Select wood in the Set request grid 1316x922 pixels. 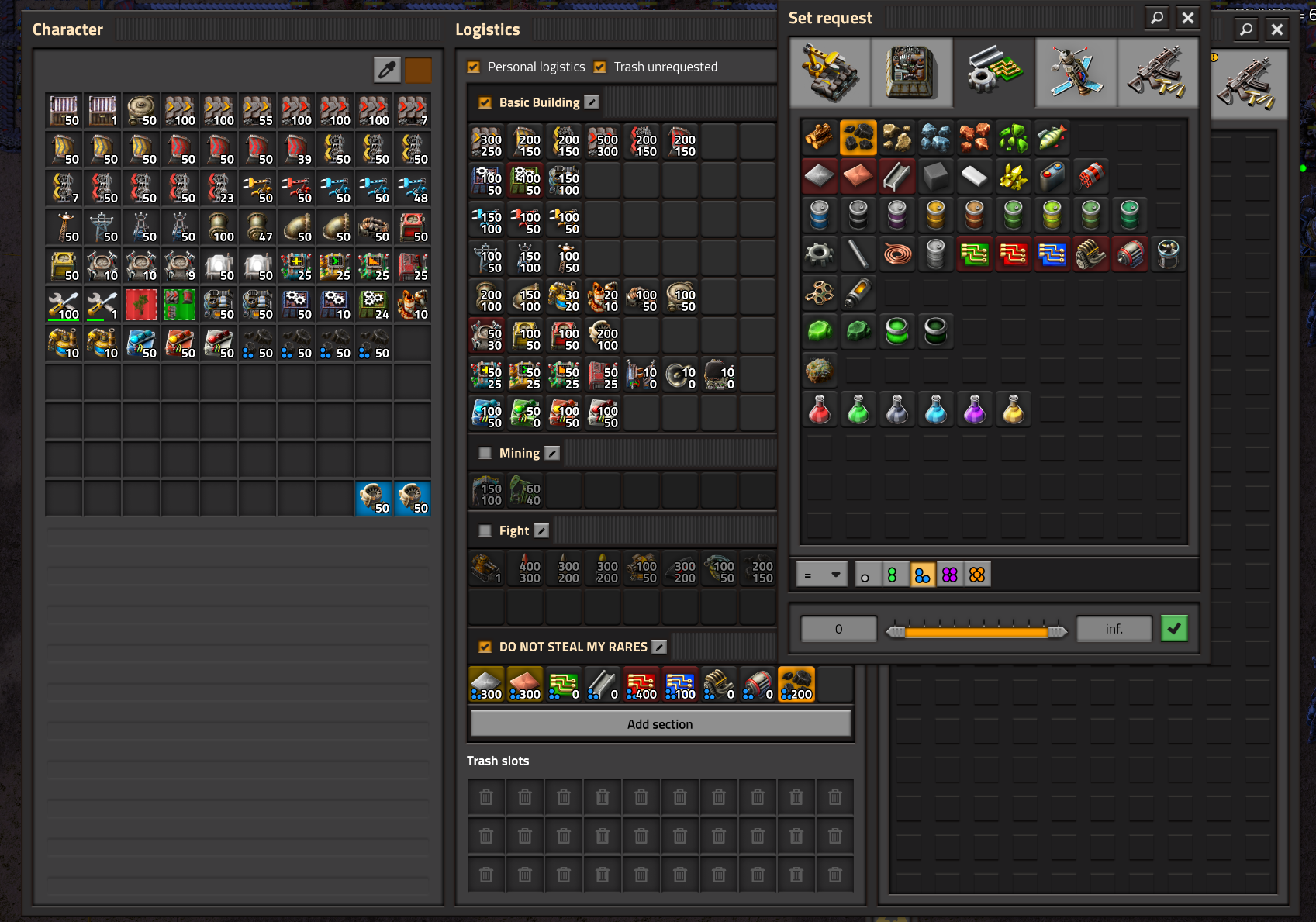(x=820, y=138)
